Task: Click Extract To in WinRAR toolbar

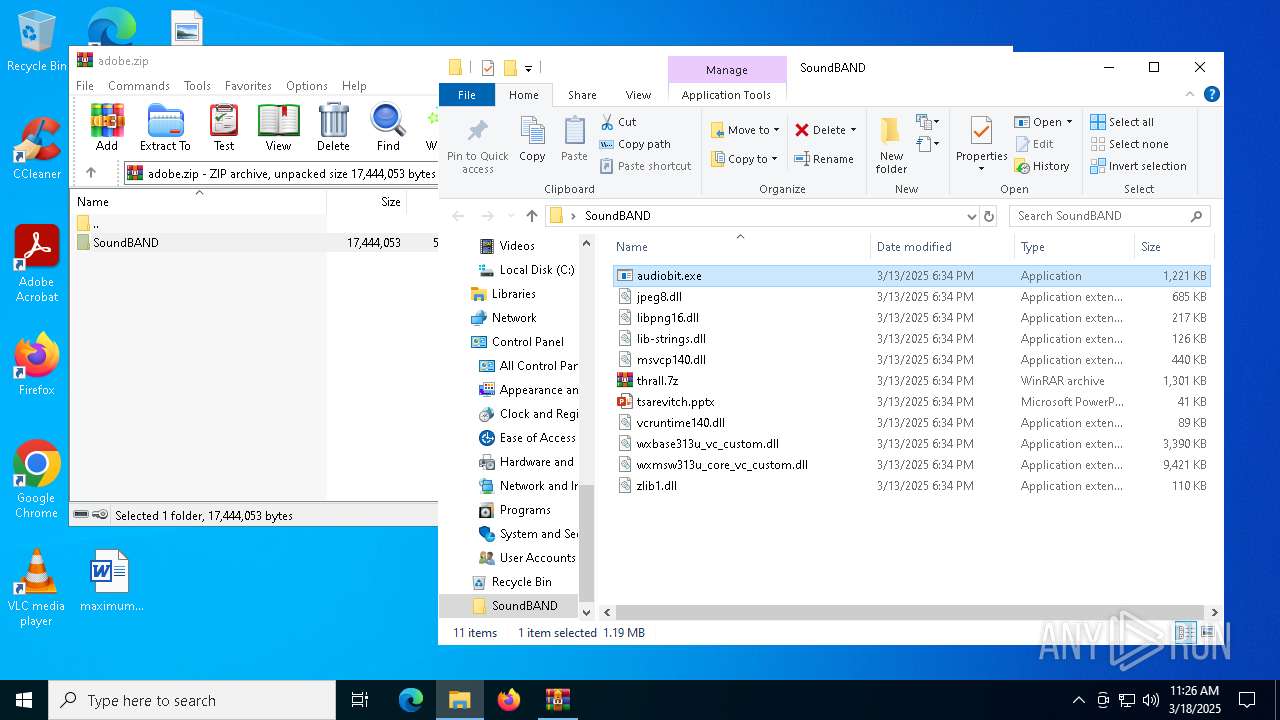Action: click(165, 127)
